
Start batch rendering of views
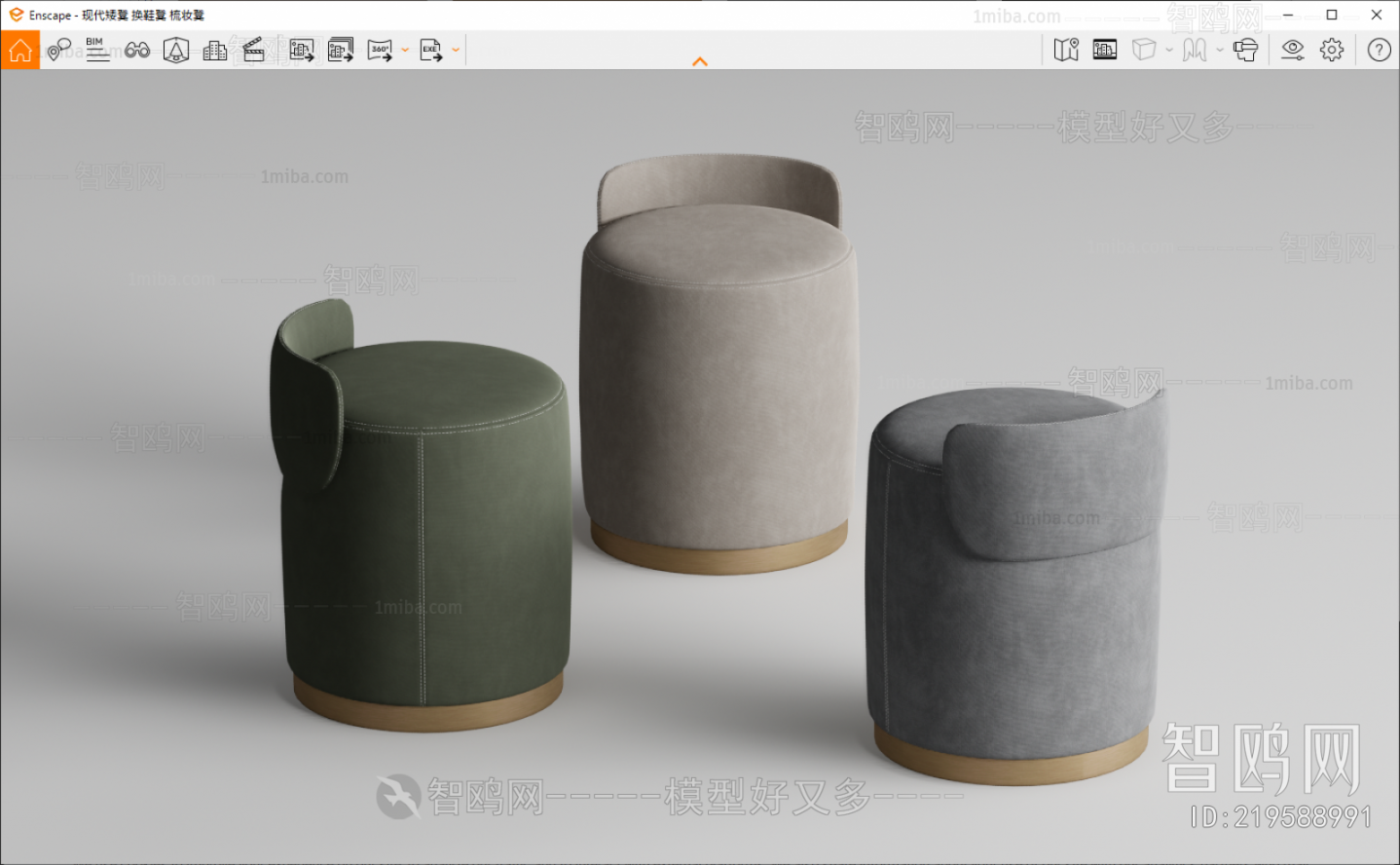(341, 50)
